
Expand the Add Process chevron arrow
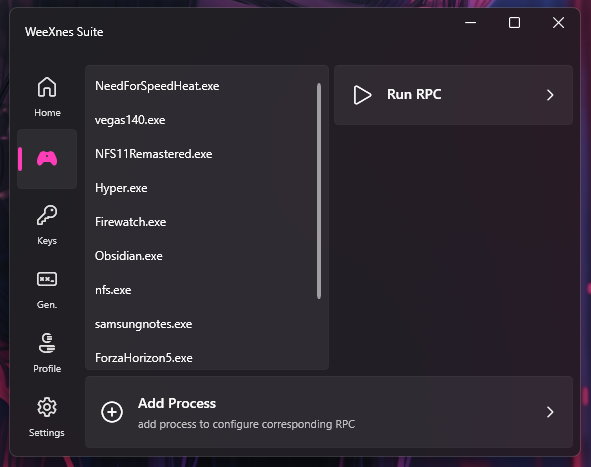coord(550,412)
